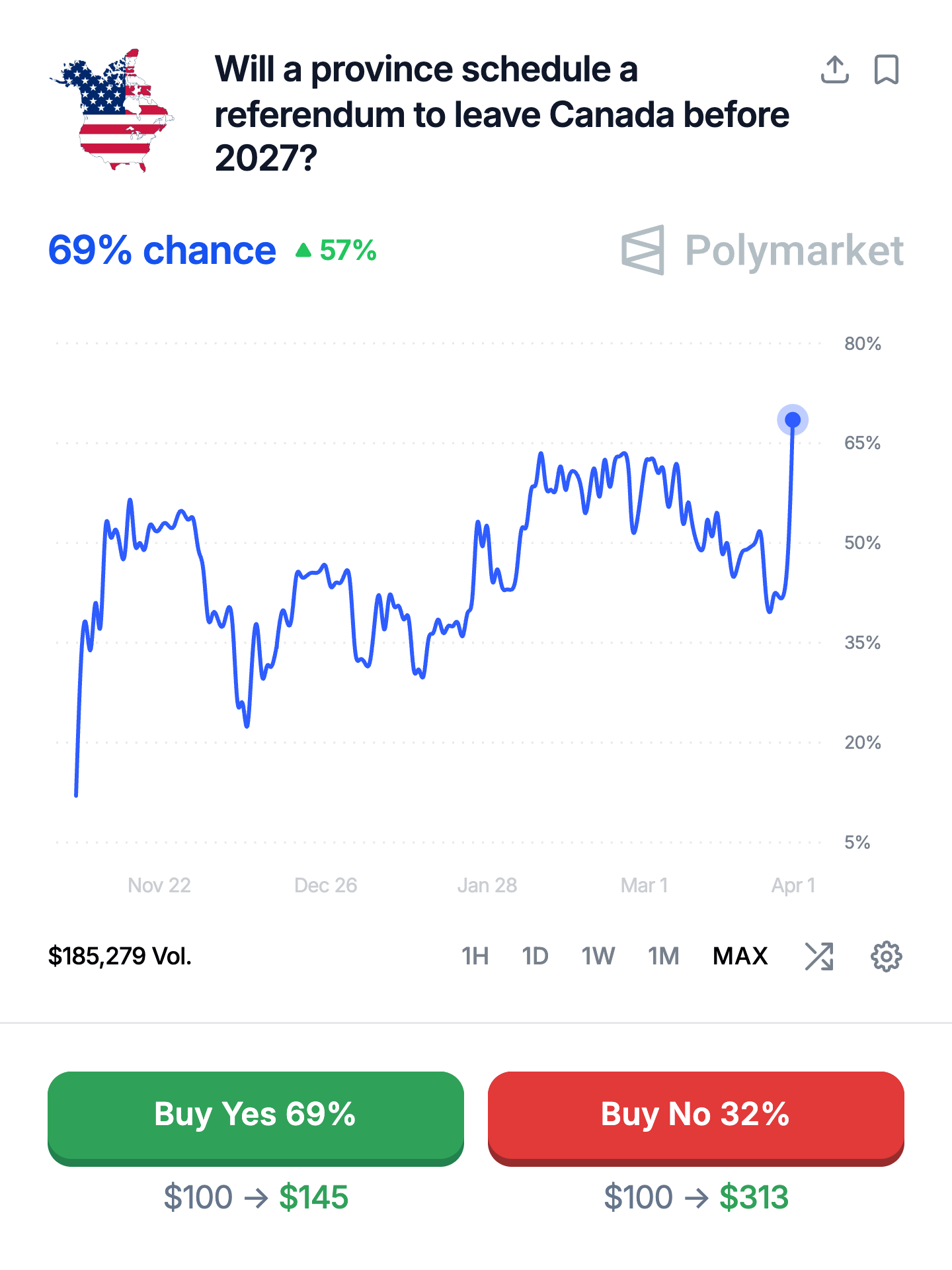The image size is (952, 1270).
Task: Select the 1H time range
Action: coord(475,956)
